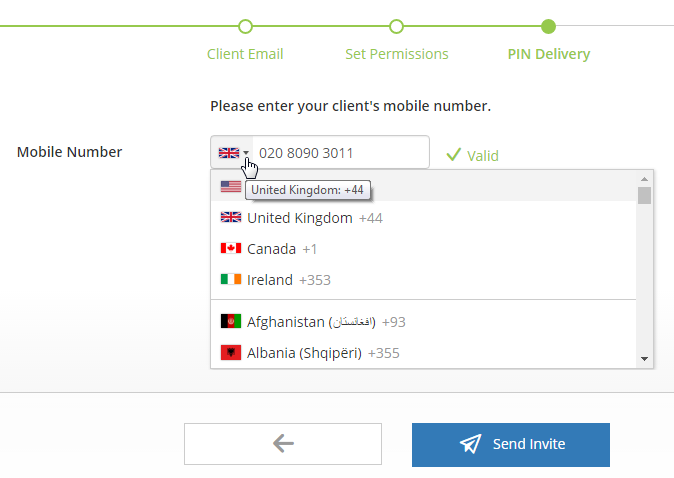Click the Afghanistan flag icon

coord(231,321)
